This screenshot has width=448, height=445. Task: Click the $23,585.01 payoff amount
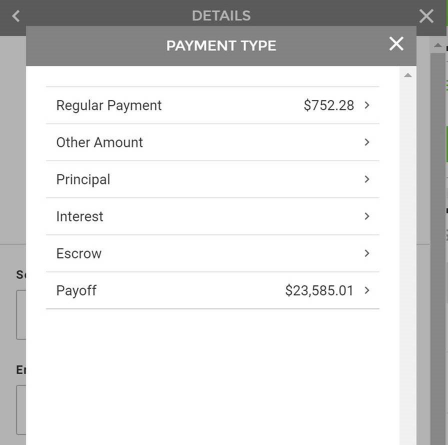click(319, 290)
